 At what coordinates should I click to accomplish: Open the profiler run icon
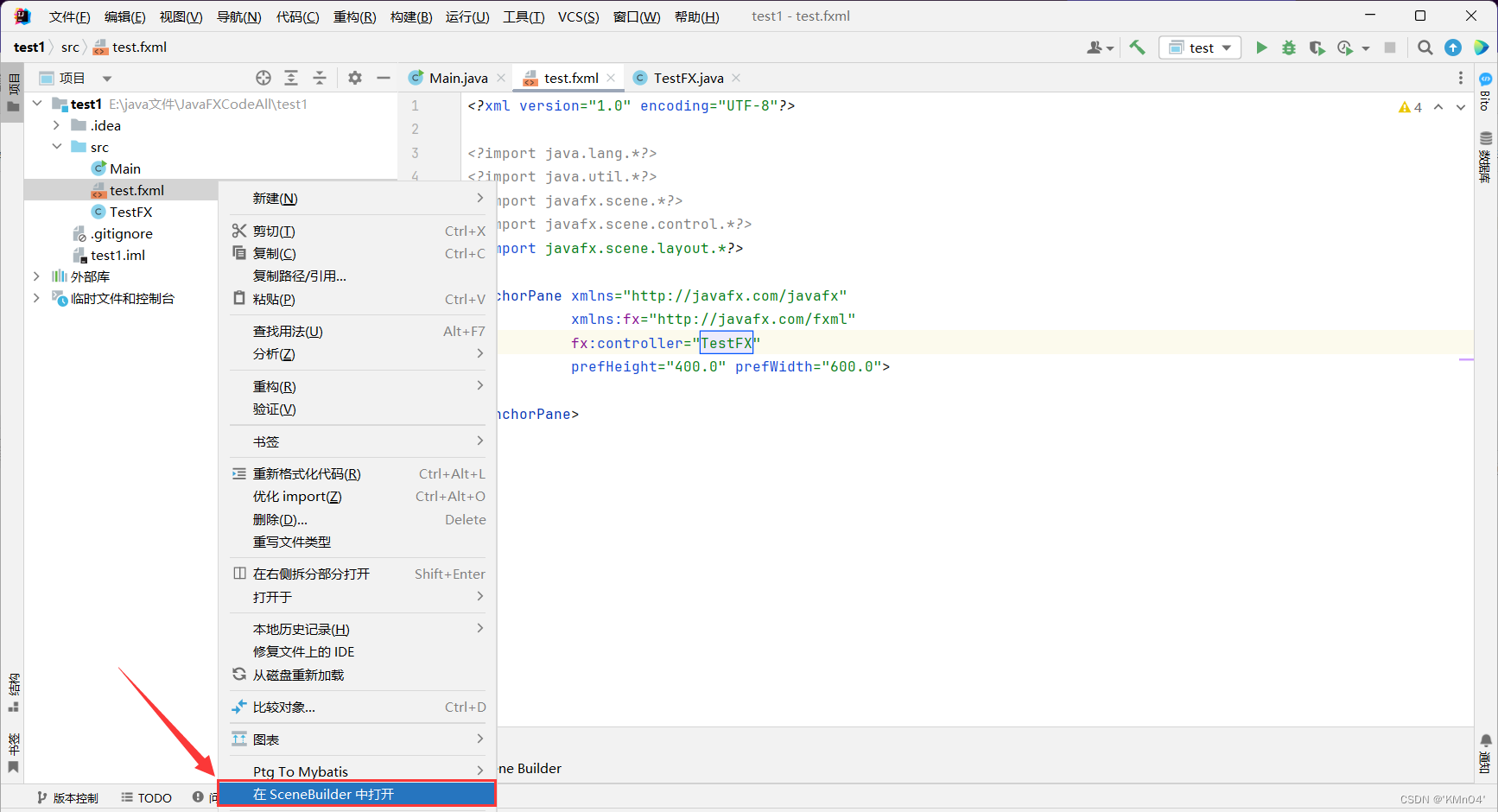pos(1345,48)
